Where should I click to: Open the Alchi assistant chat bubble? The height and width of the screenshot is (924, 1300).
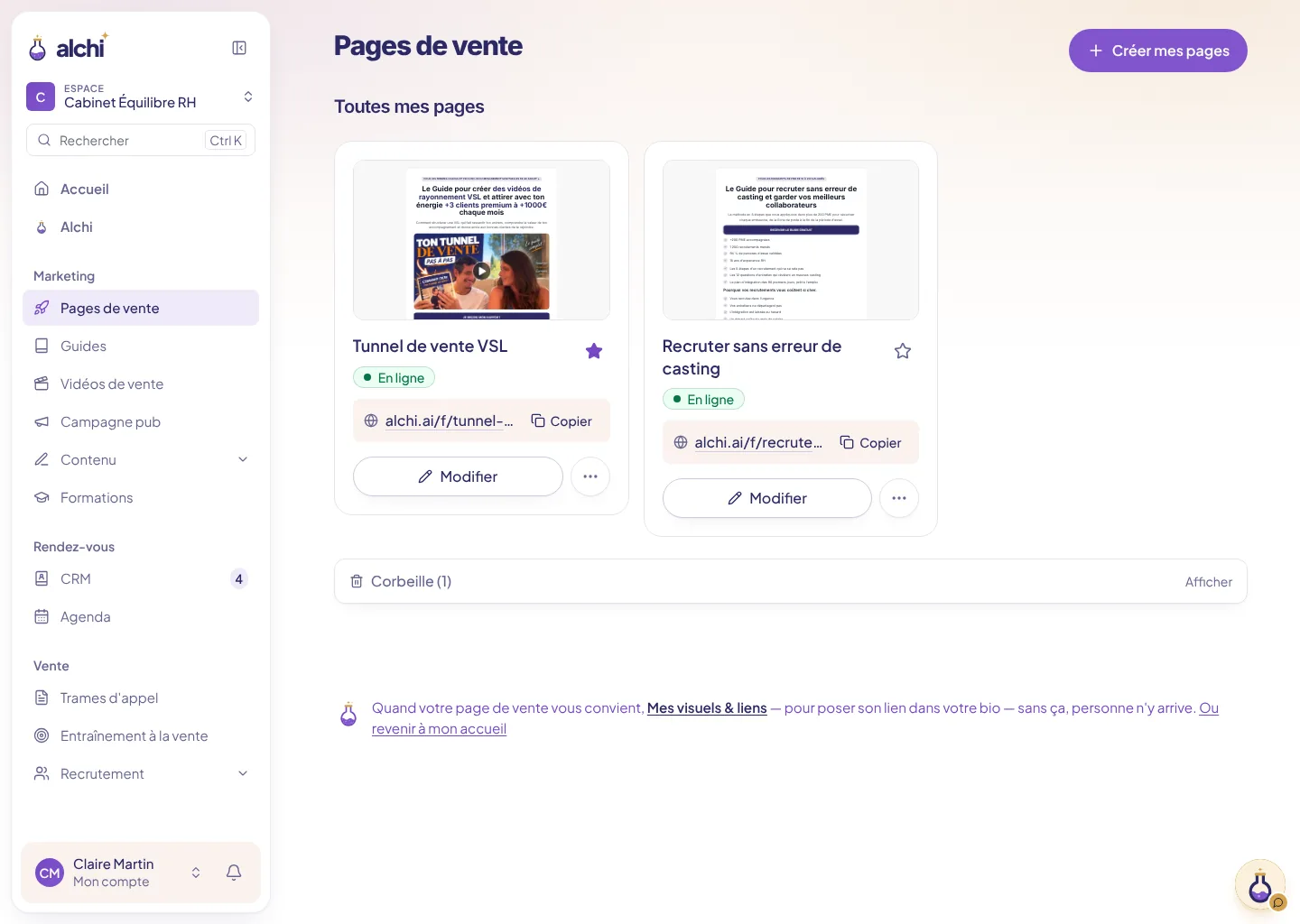pos(1260,885)
